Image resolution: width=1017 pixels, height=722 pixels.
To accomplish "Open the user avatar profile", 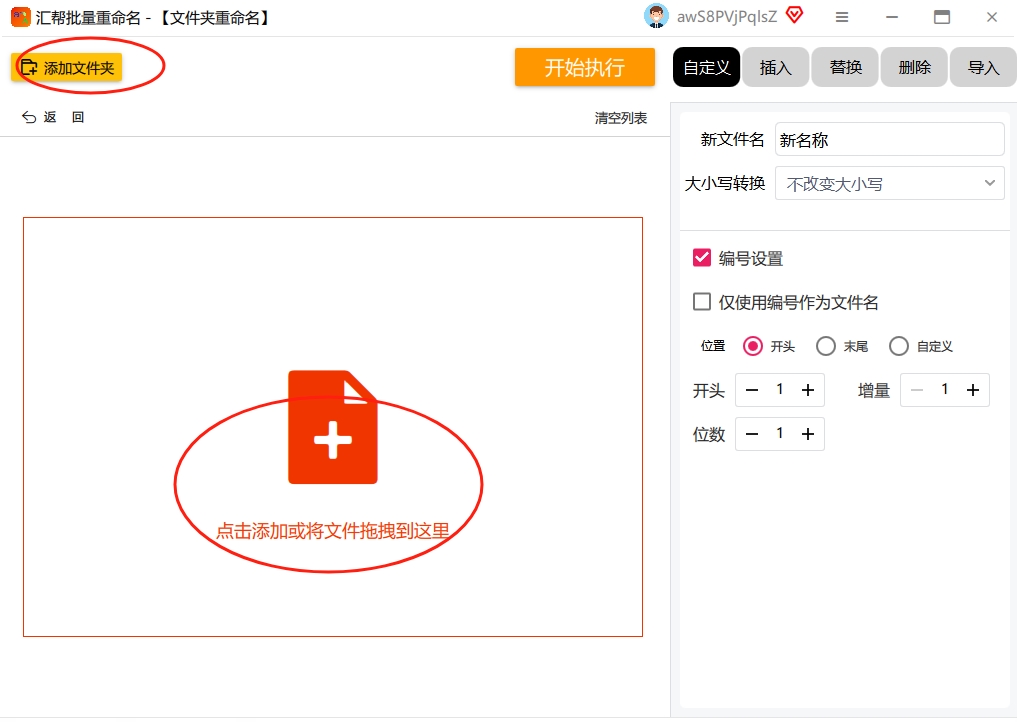I will [x=656, y=16].
